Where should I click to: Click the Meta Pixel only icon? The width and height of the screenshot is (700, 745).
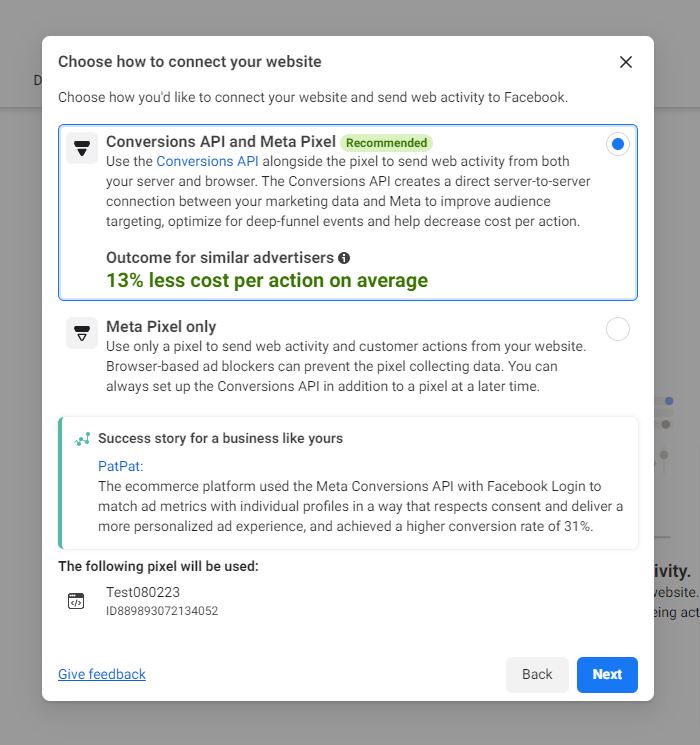tap(82, 333)
